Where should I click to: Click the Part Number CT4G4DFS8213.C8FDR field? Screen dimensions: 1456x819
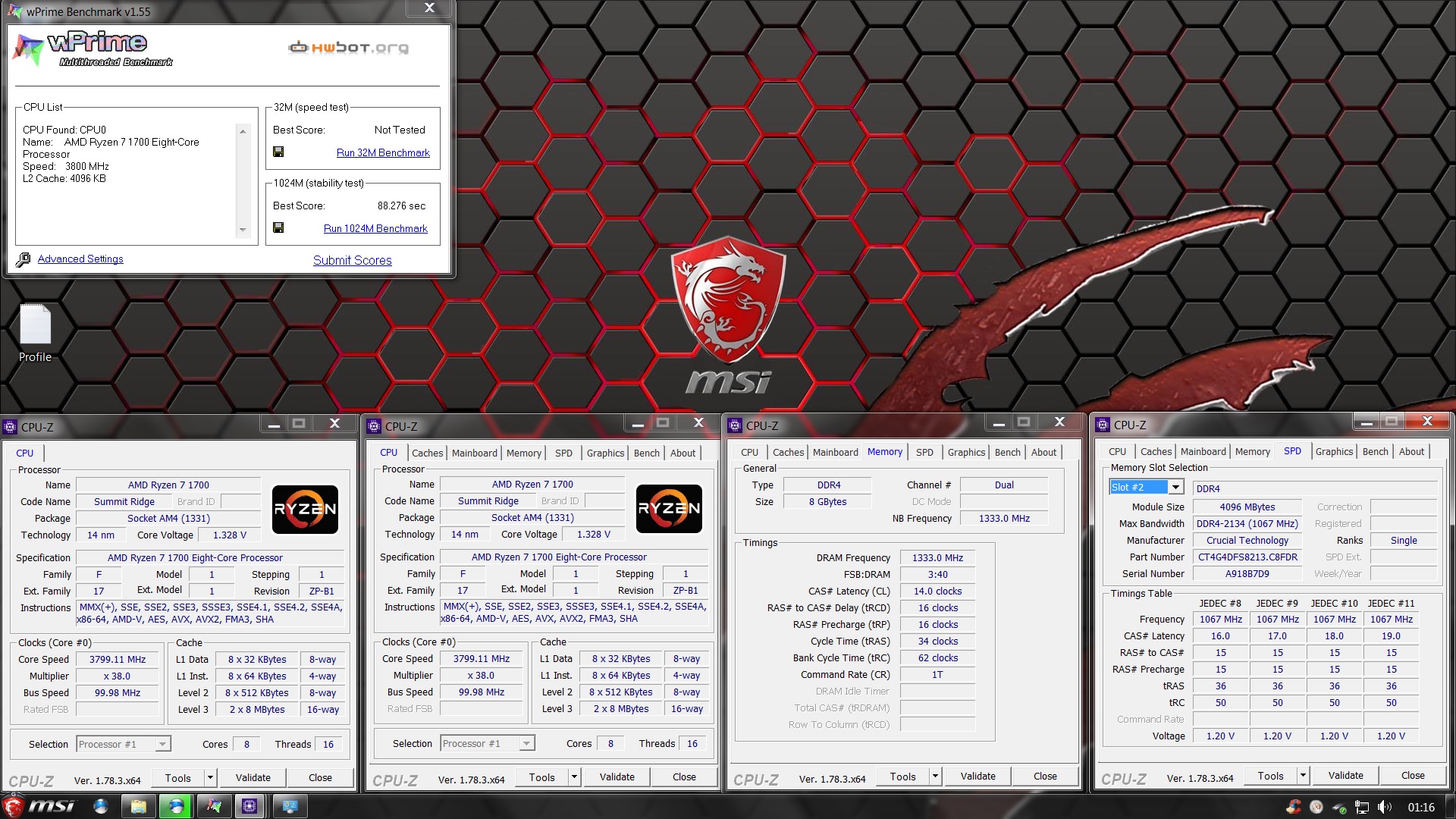coord(1247,557)
